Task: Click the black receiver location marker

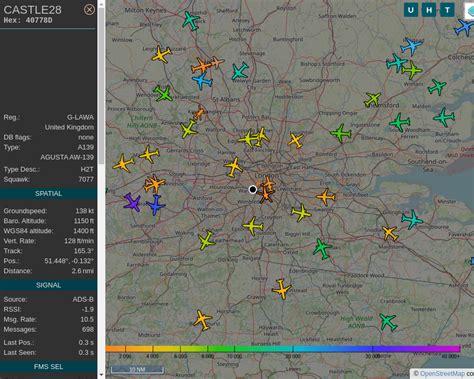Action: (x=253, y=190)
